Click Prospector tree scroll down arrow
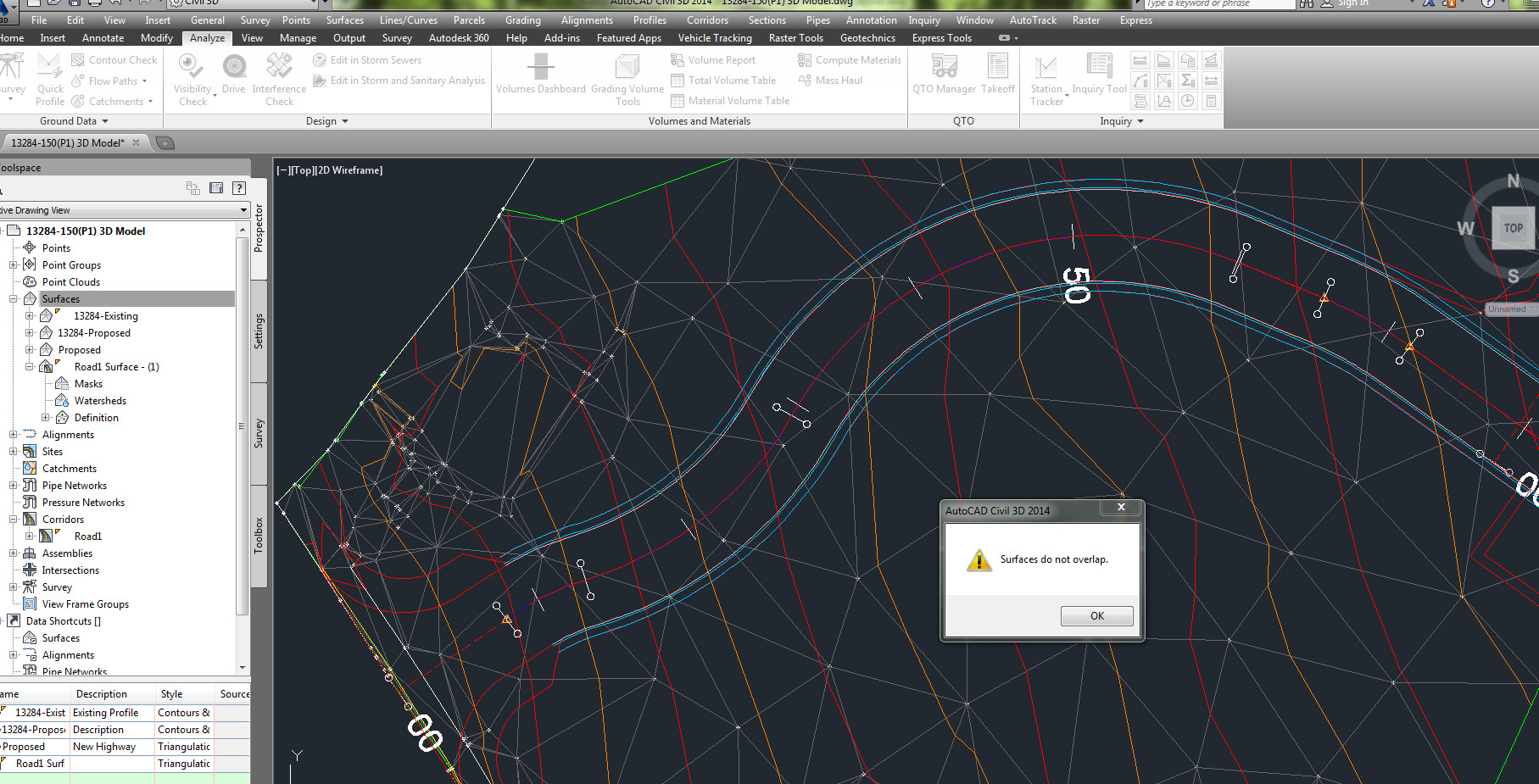The image size is (1539, 784). [243, 668]
